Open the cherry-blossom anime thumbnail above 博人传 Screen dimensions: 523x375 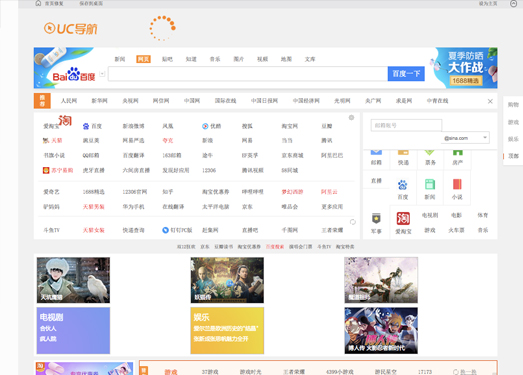coord(381,280)
